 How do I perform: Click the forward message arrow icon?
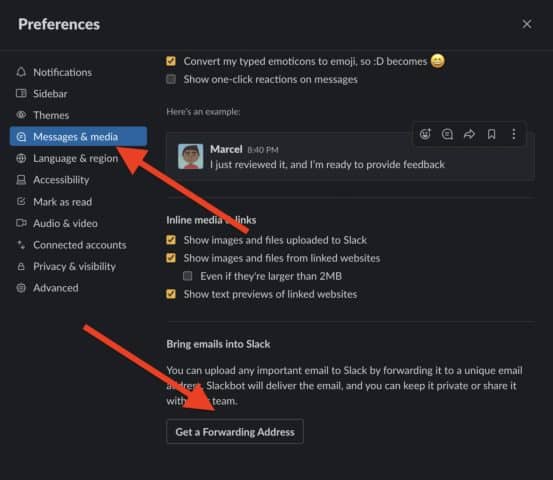(469, 134)
